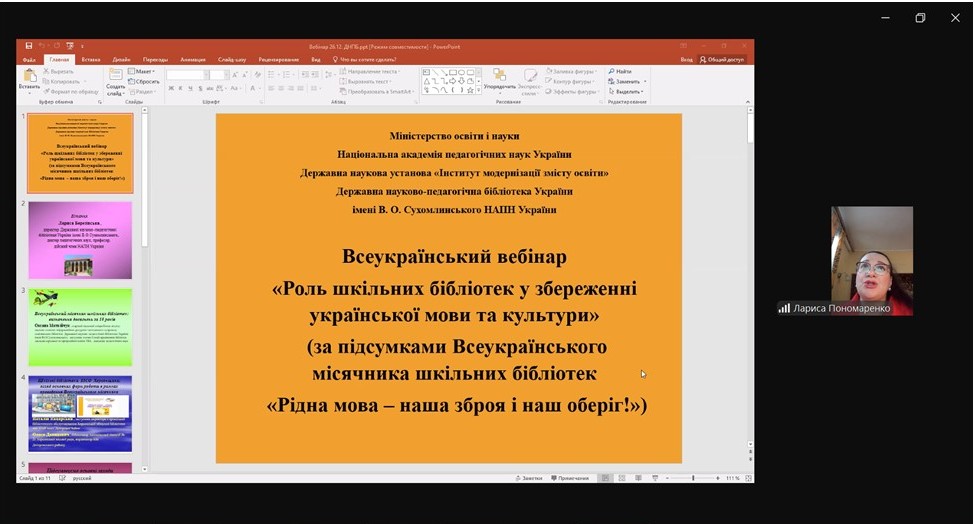Viewport: 975px width, 524px height.
Task: Toggle bold Ж formatting button
Action: [170, 89]
